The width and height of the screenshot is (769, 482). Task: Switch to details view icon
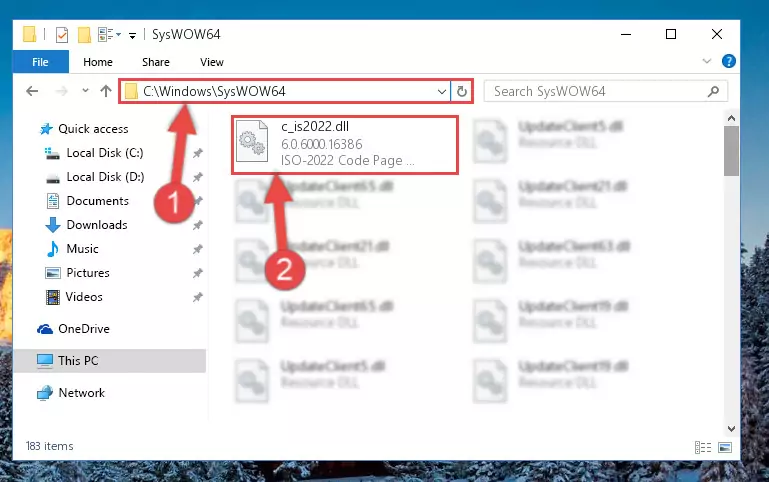(703, 447)
